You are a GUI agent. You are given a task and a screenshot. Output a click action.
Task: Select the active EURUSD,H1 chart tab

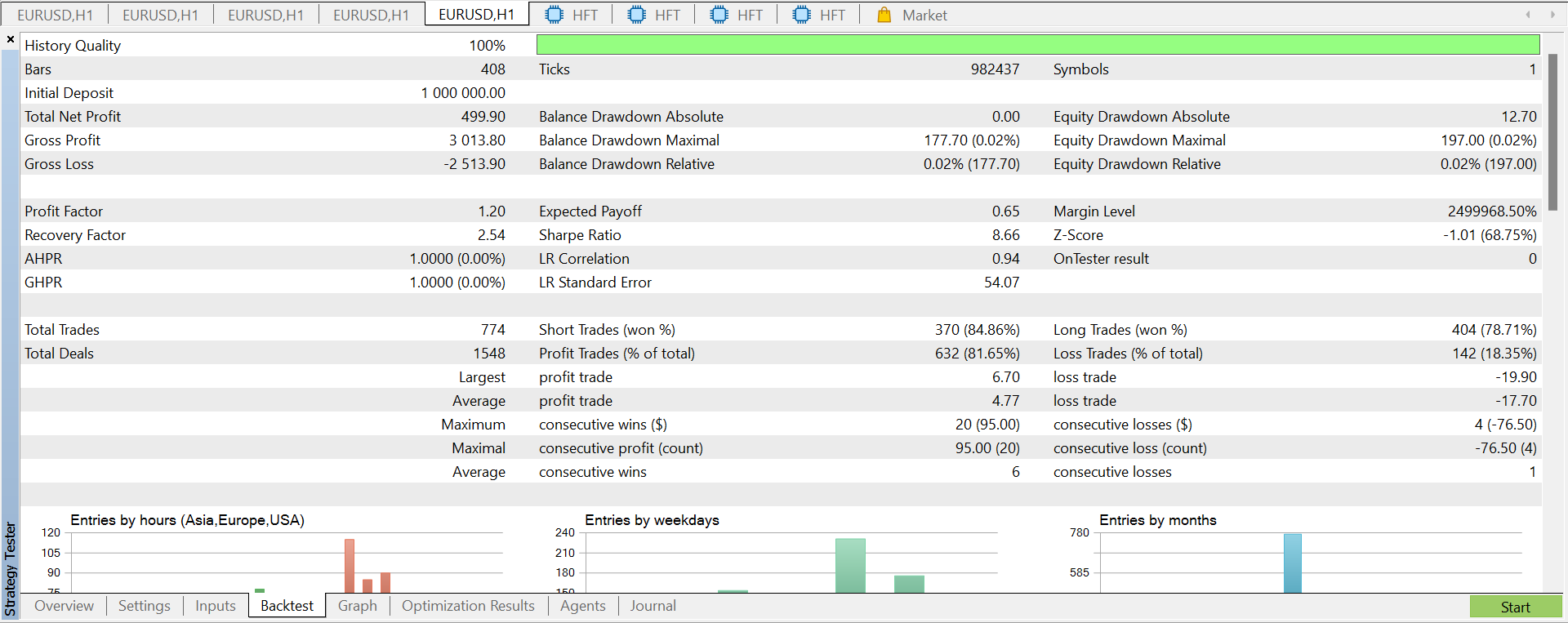pos(477,15)
